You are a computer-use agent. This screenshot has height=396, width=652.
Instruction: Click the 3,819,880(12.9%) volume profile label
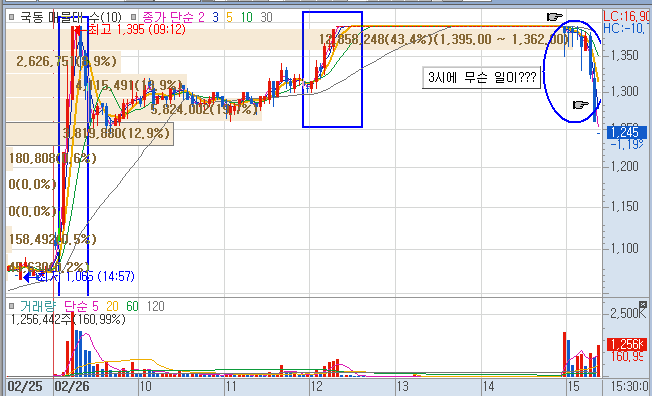[117, 134]
